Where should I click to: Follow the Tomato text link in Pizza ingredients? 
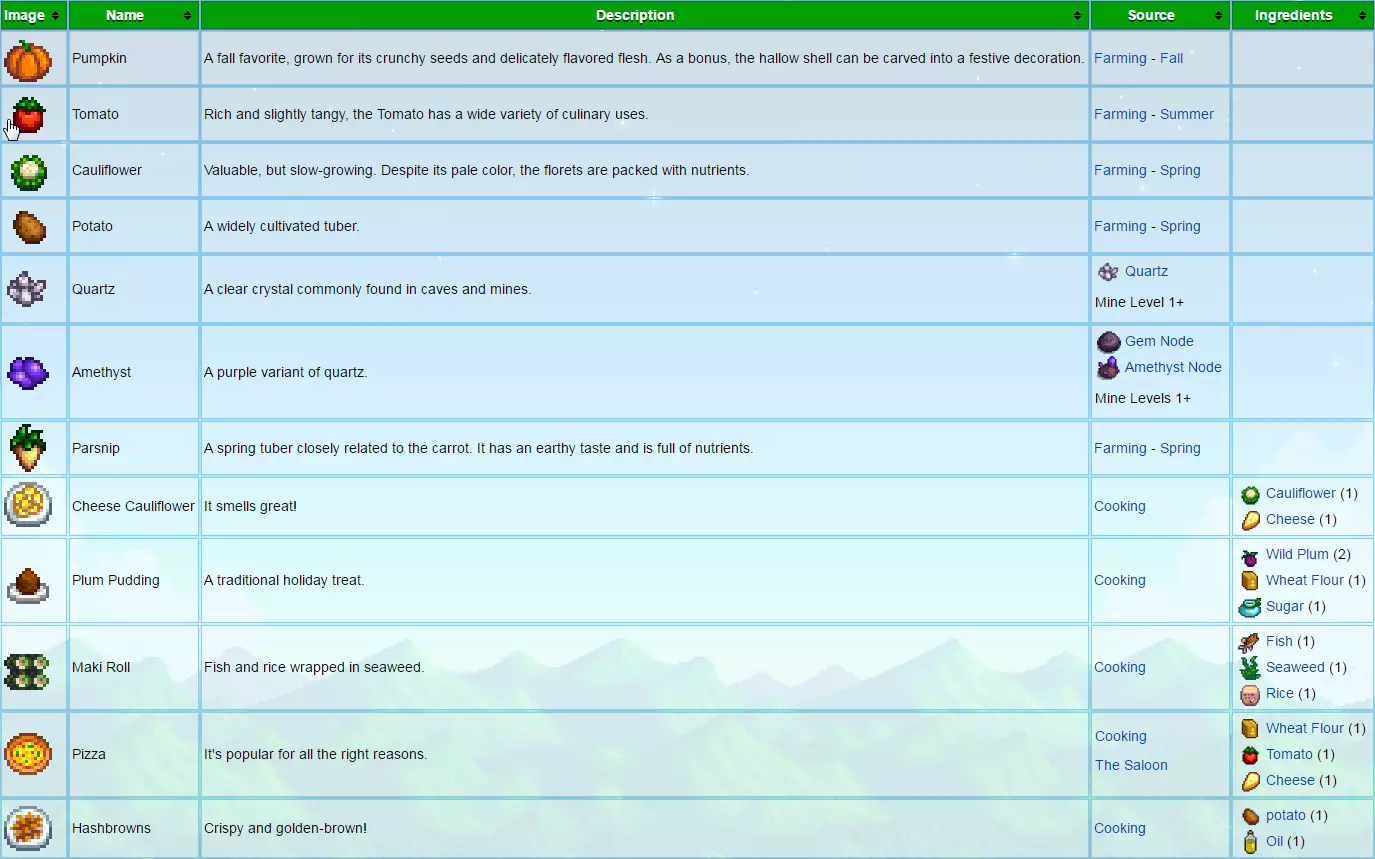pyautogui.click(x=1289, y=755)
